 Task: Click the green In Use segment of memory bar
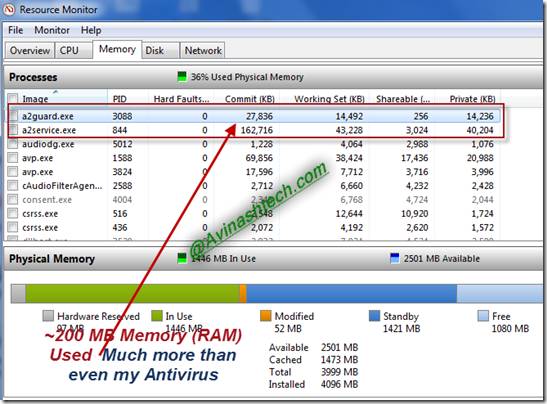tap(133, 293)
